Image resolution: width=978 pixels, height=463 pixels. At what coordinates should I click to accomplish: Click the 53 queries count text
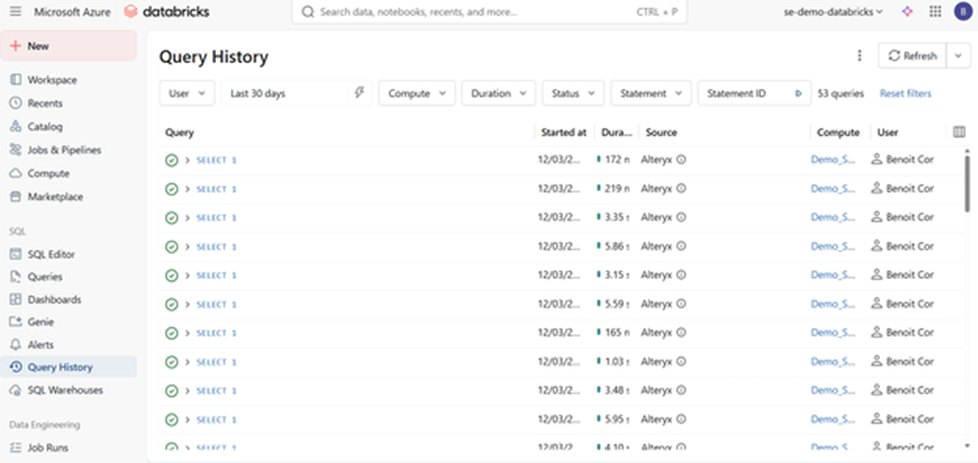[841, 94]
